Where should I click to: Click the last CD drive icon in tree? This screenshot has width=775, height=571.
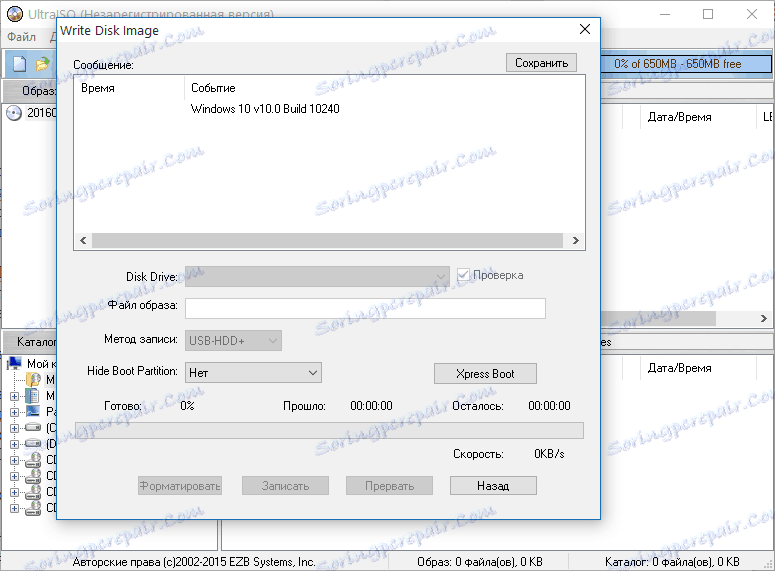33,508
